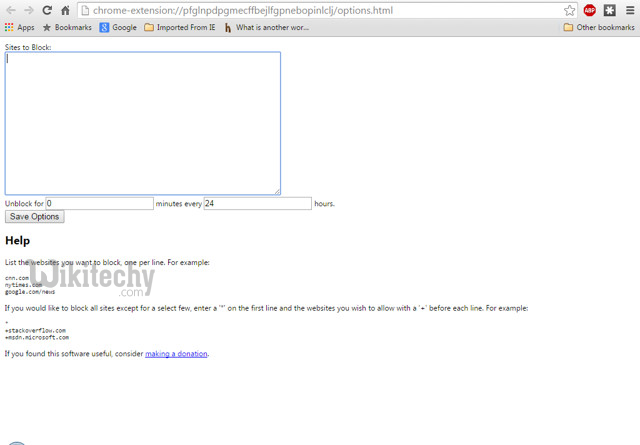Open the Google bookmark

tap(118, 27)
